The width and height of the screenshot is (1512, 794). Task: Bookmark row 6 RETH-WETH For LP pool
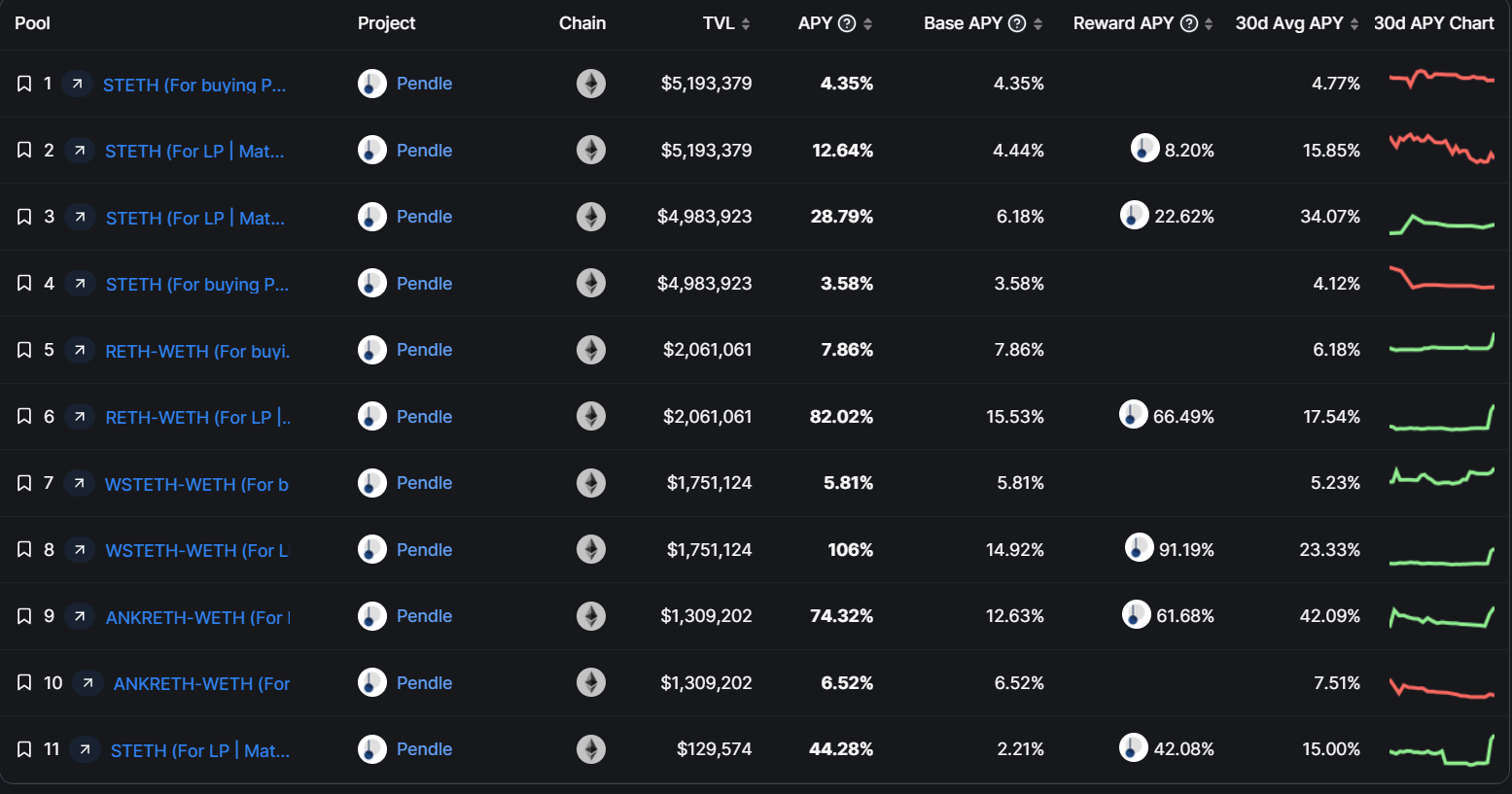(x=24, y=416)
